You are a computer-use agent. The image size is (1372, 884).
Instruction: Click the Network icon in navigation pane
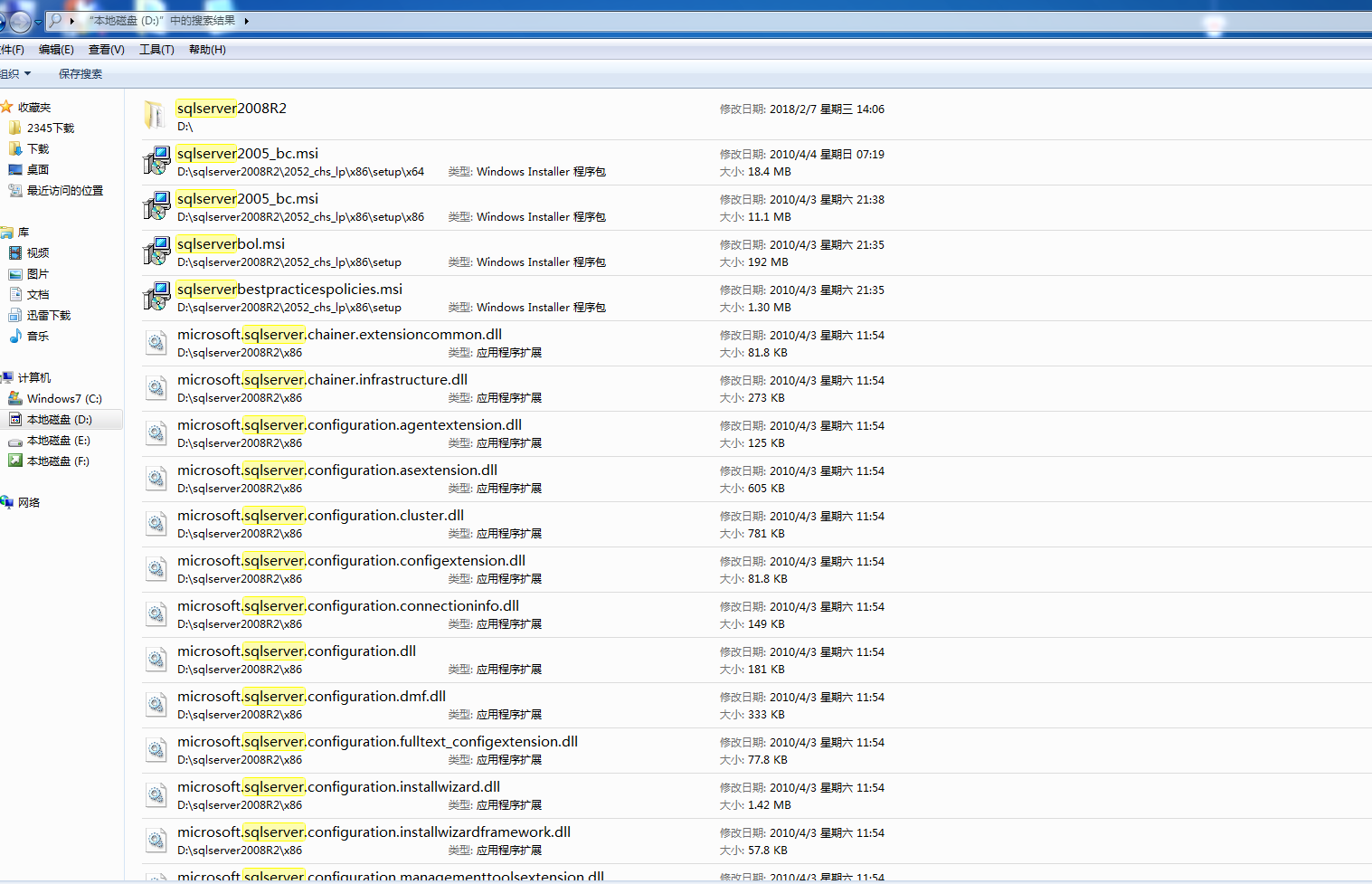pos(6,502)
